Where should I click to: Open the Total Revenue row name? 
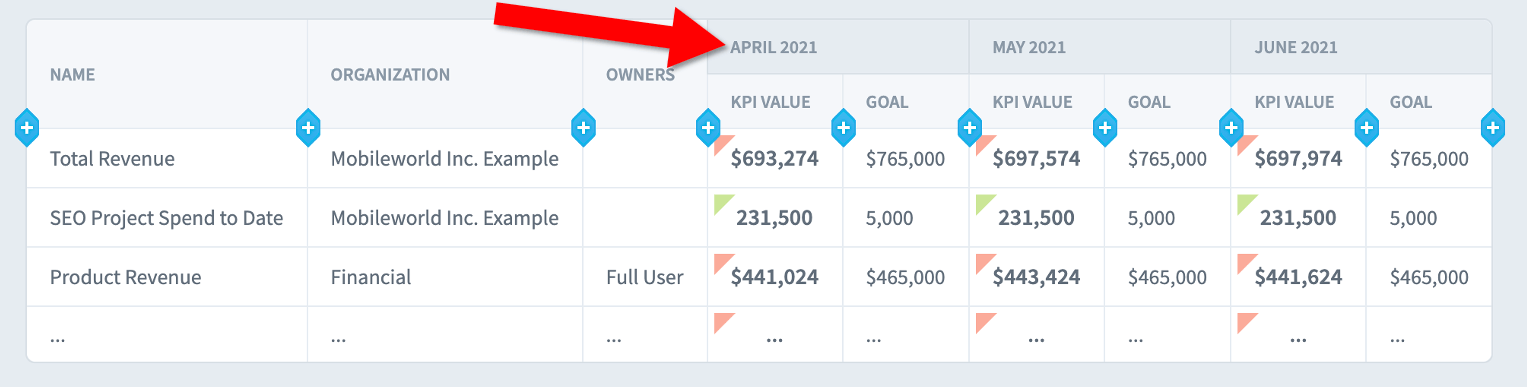112,159
